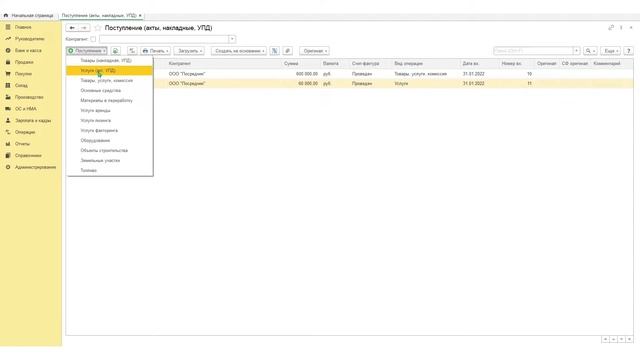Choose Основные средства menu item
640x360 pixels.
pyautogui.click(x=110, y=91)
